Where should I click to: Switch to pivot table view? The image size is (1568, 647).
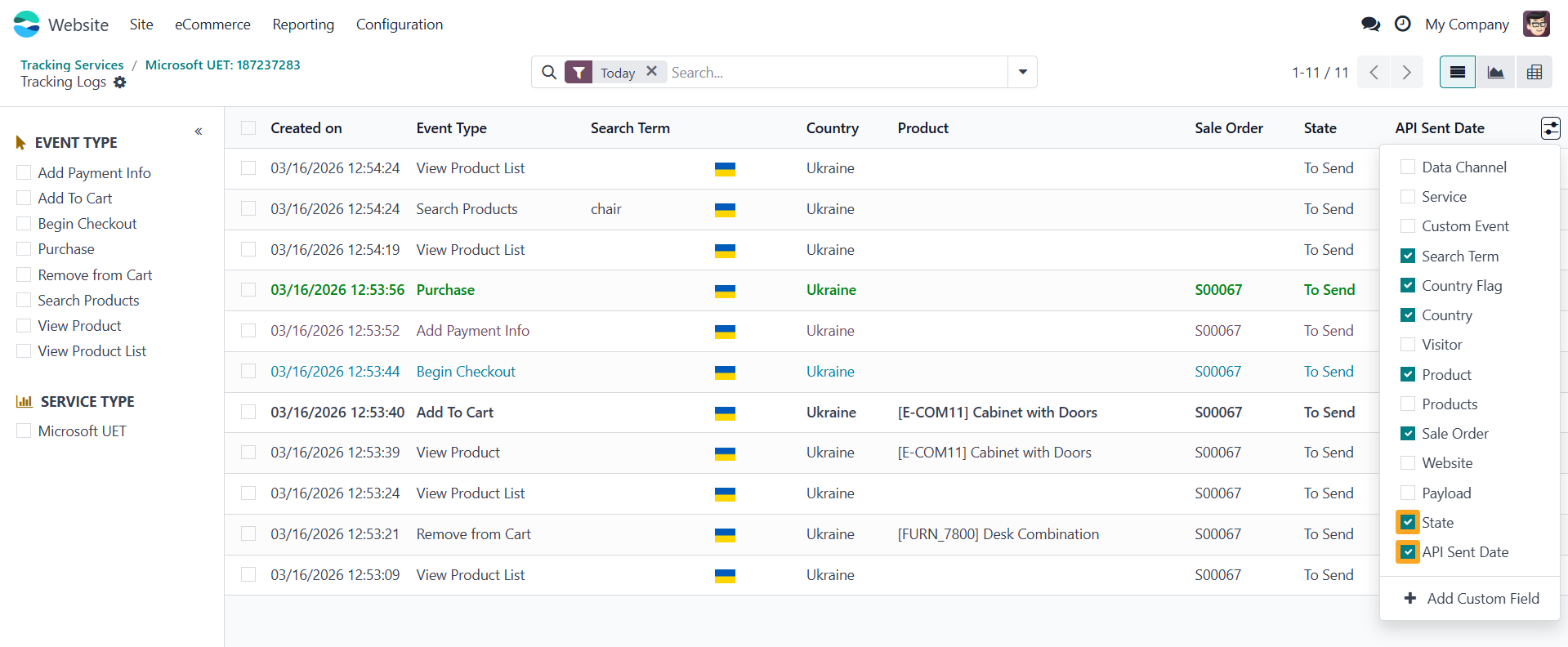pos(1534,73)
